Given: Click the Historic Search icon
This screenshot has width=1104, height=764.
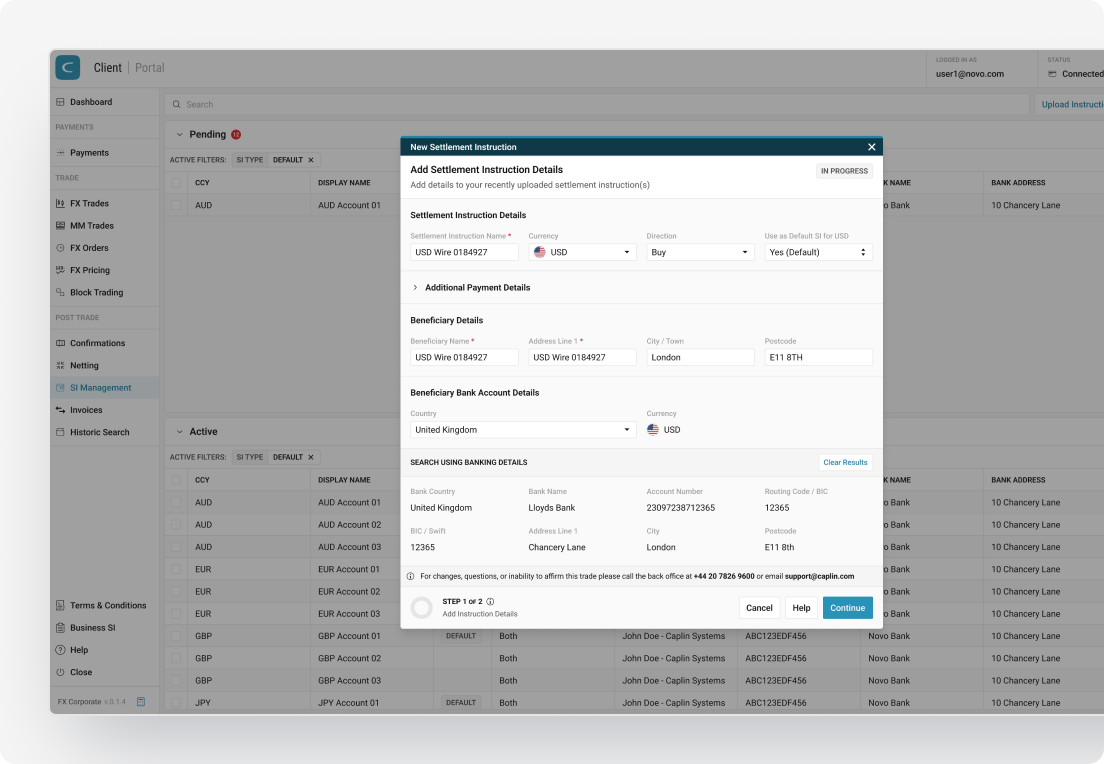Looking at the screenshot, I should point(61,432).
